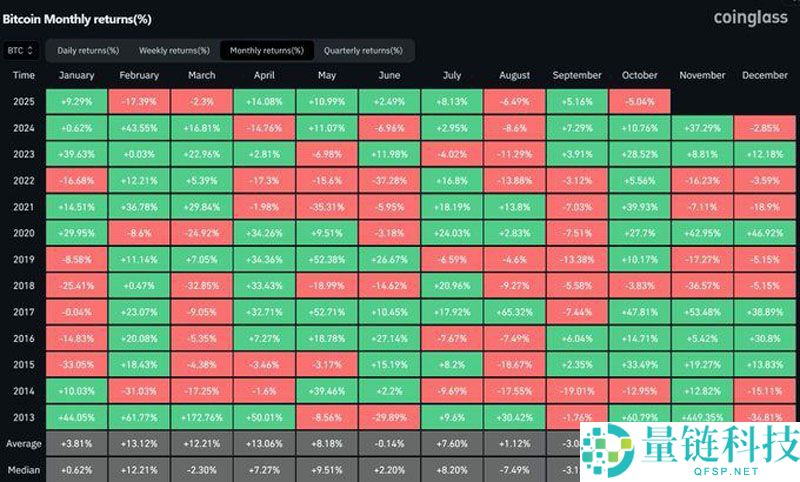Select the 2018 row label
This screenshot has width=800, height=482.
pyautogui.click(x=23, y=286)
